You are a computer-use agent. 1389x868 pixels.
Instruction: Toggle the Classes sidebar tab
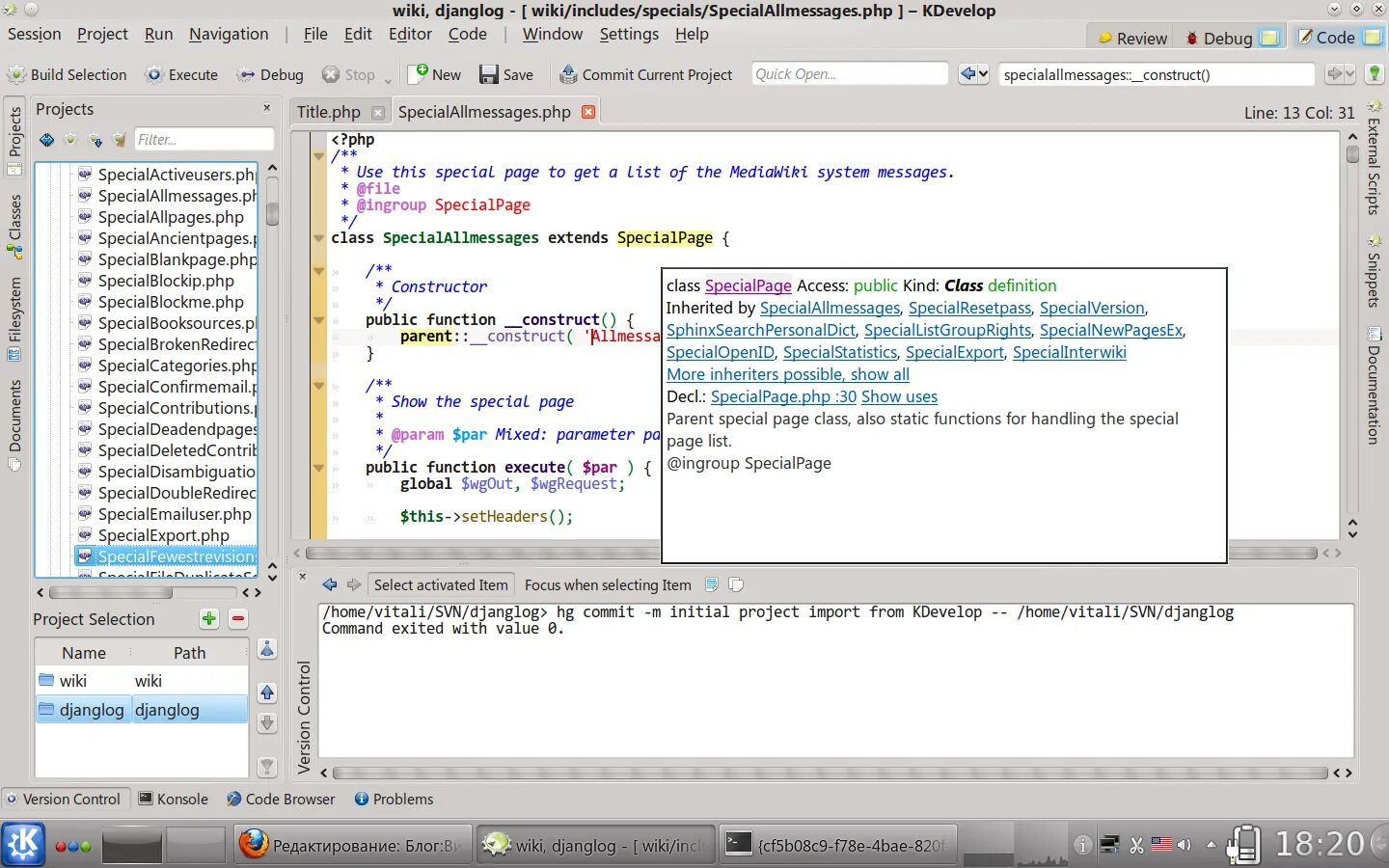[14, 227]
